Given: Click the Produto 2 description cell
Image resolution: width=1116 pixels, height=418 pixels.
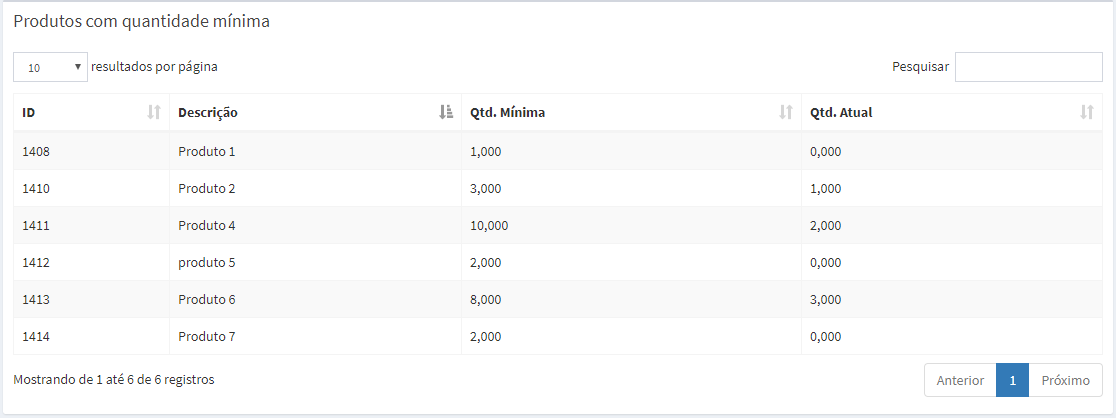Looking at the screenshot, I should (x=206, y=189).
